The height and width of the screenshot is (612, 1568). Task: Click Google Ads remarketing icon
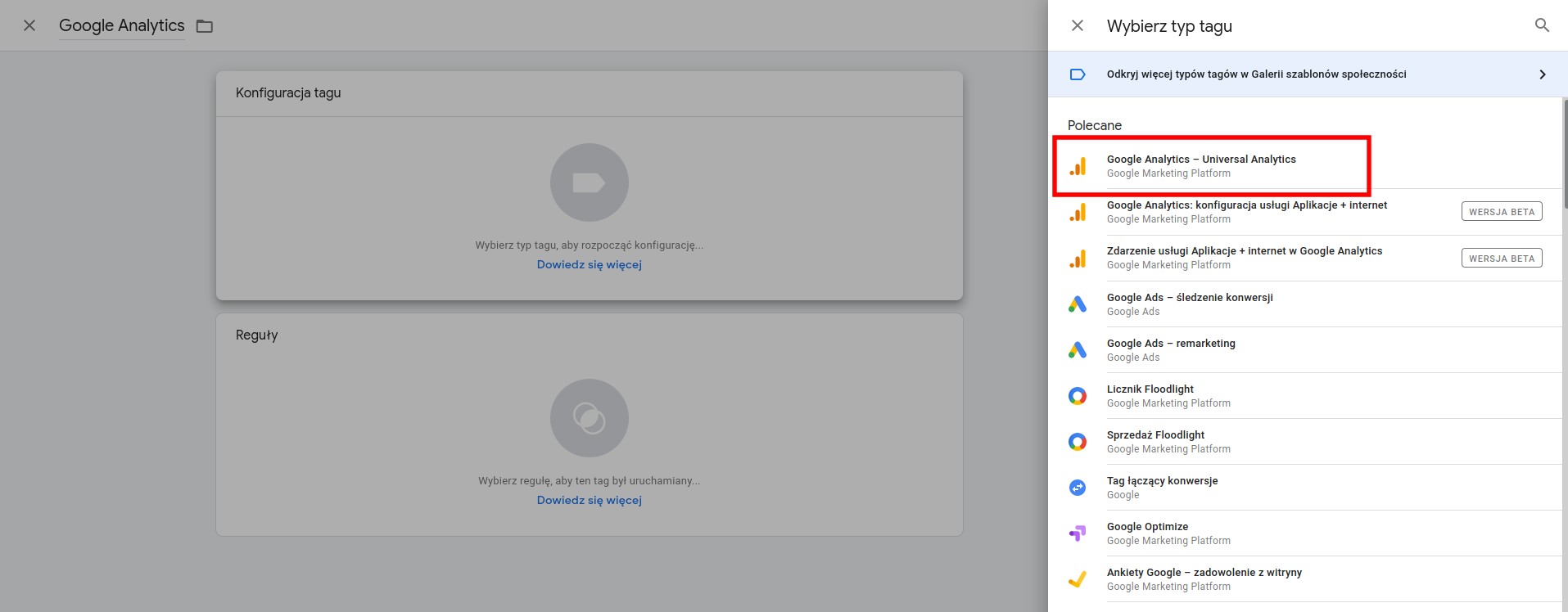click(x=1078, y=350)
